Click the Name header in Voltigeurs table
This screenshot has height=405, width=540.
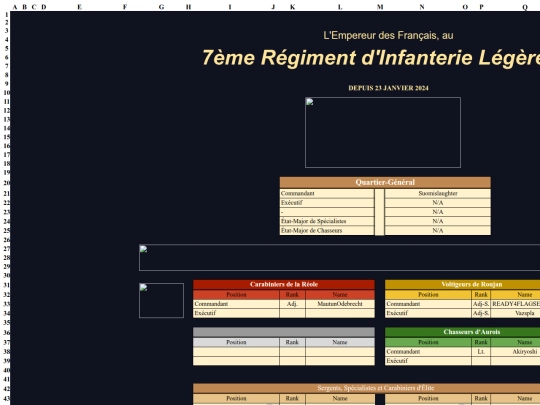[x=516, y=295]
